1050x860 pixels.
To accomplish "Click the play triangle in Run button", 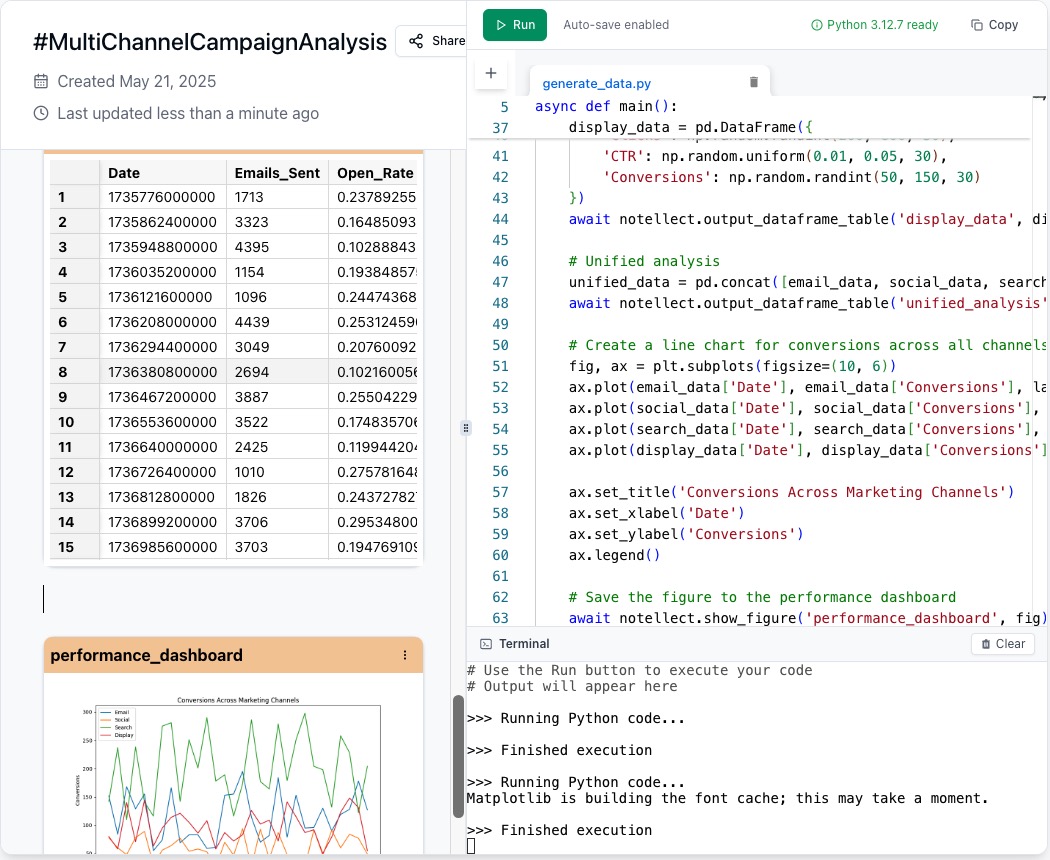I will pyautogui.click(x=501, y=25).
